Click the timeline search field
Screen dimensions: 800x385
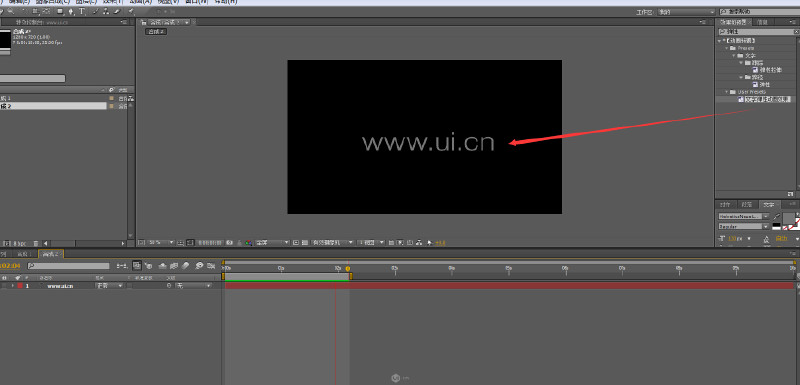pyautogui.click(x=68, y=266)
